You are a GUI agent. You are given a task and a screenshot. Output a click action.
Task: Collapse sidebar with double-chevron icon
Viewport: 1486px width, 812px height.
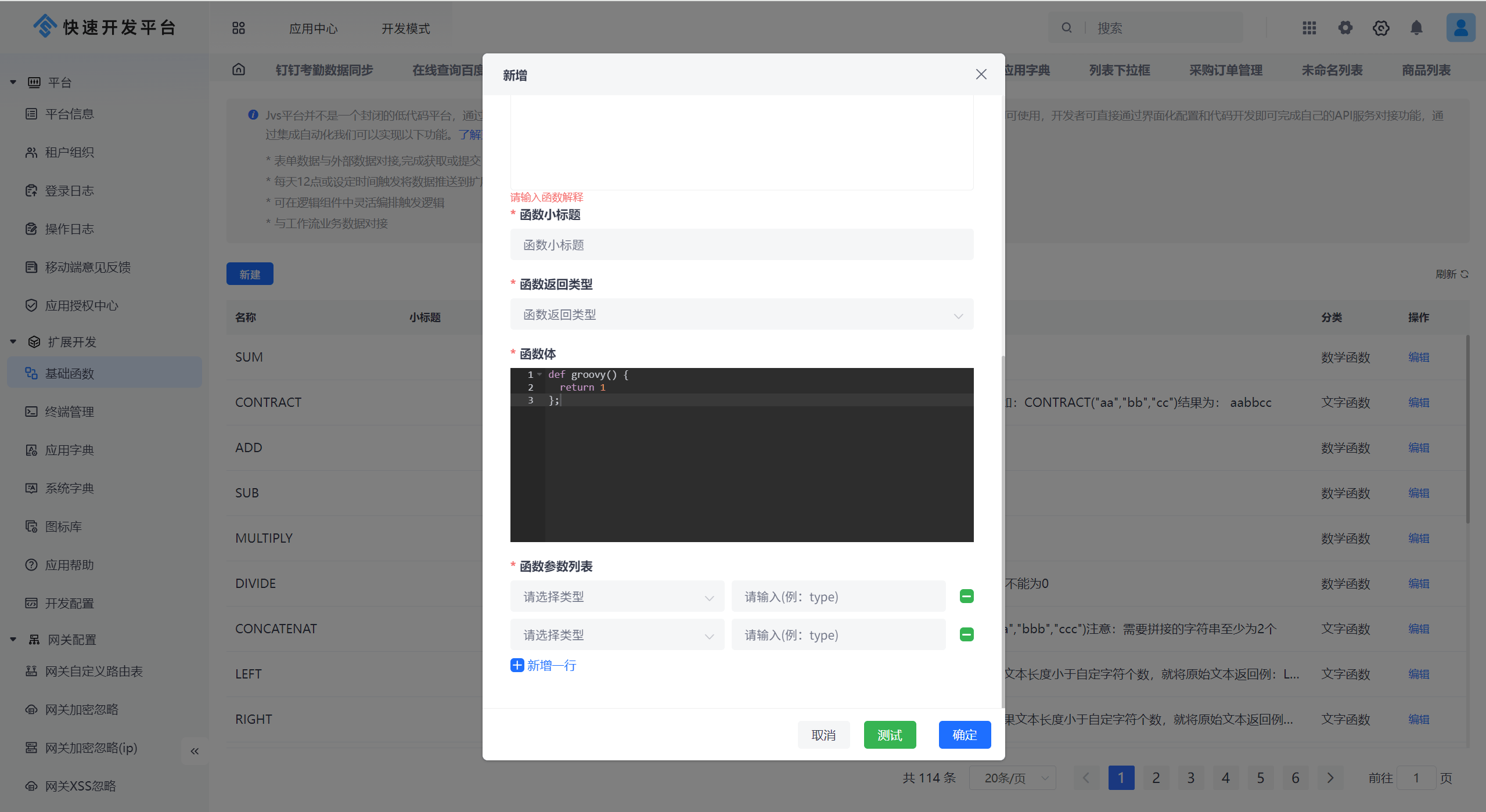195,751
